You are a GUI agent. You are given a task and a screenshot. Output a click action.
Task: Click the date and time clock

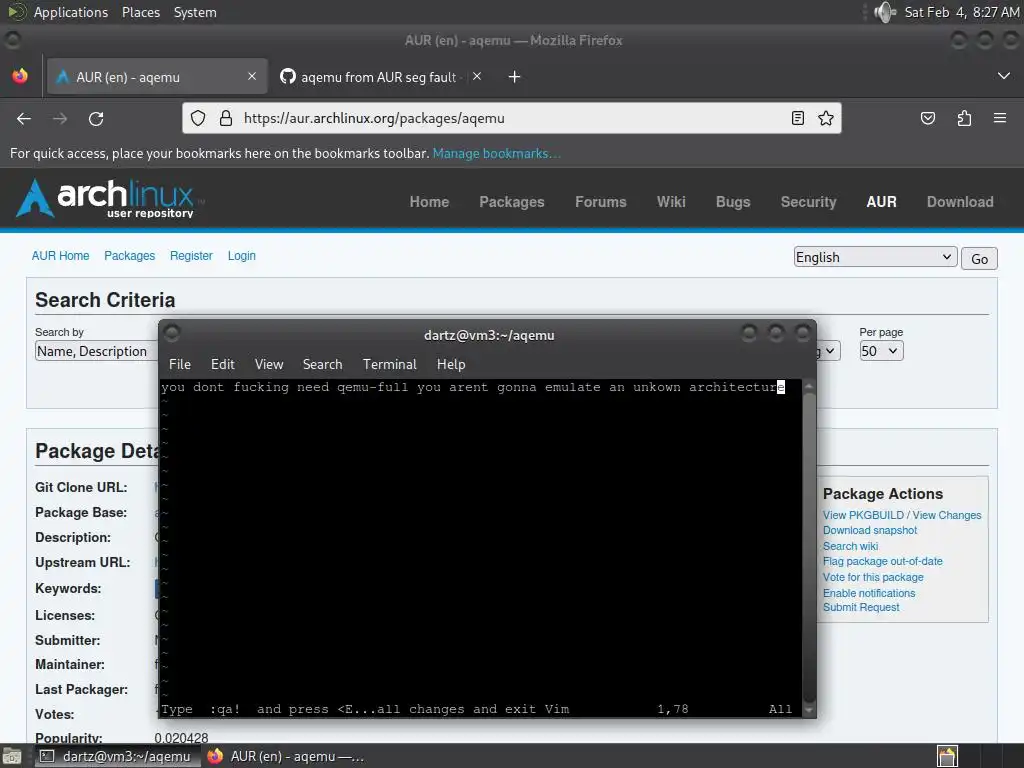coord(961,12)
